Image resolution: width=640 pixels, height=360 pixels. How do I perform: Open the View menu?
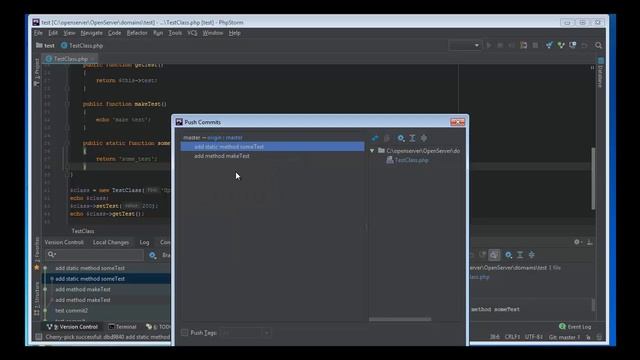coord(69,33)
